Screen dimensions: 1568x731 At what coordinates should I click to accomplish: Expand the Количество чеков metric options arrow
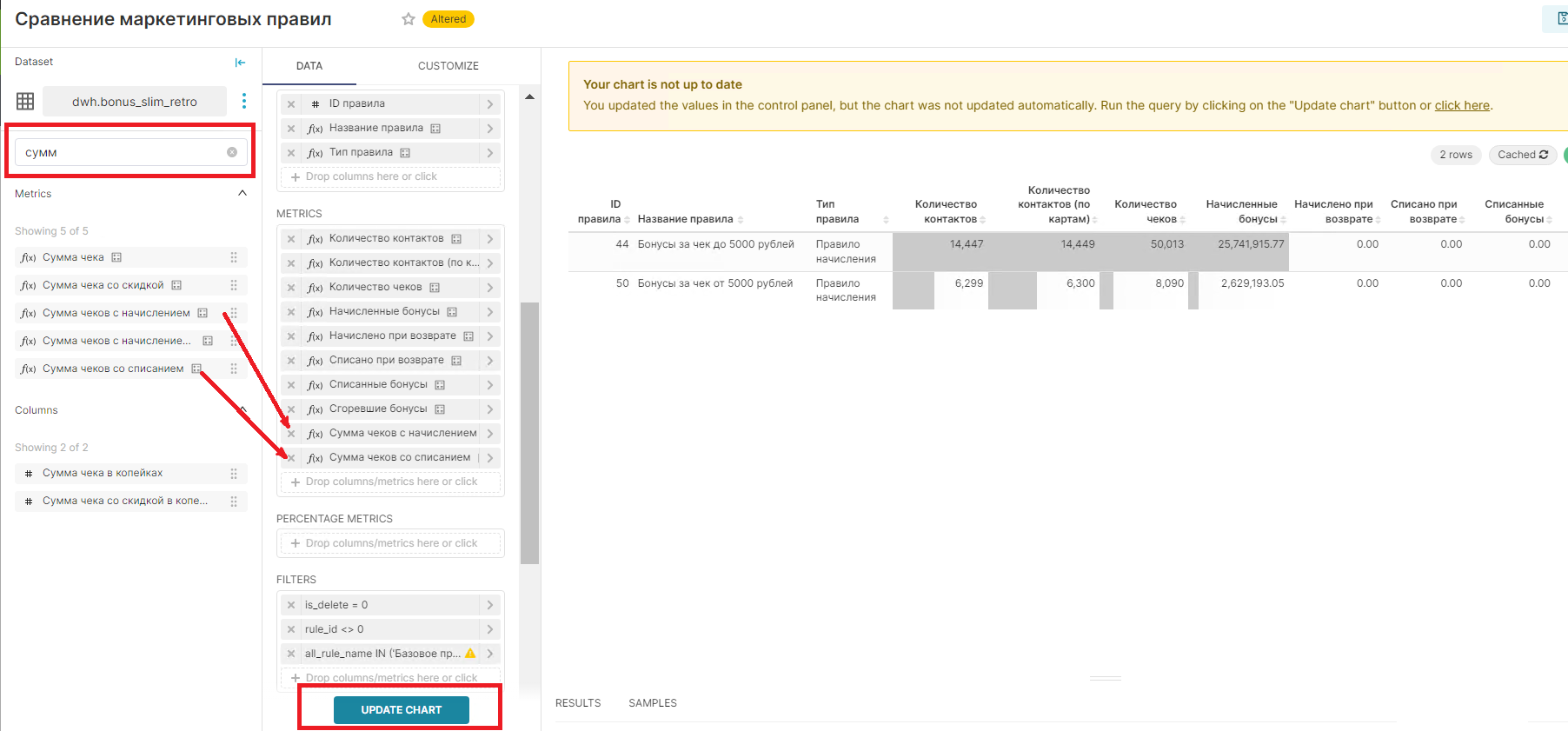[490, 288]
